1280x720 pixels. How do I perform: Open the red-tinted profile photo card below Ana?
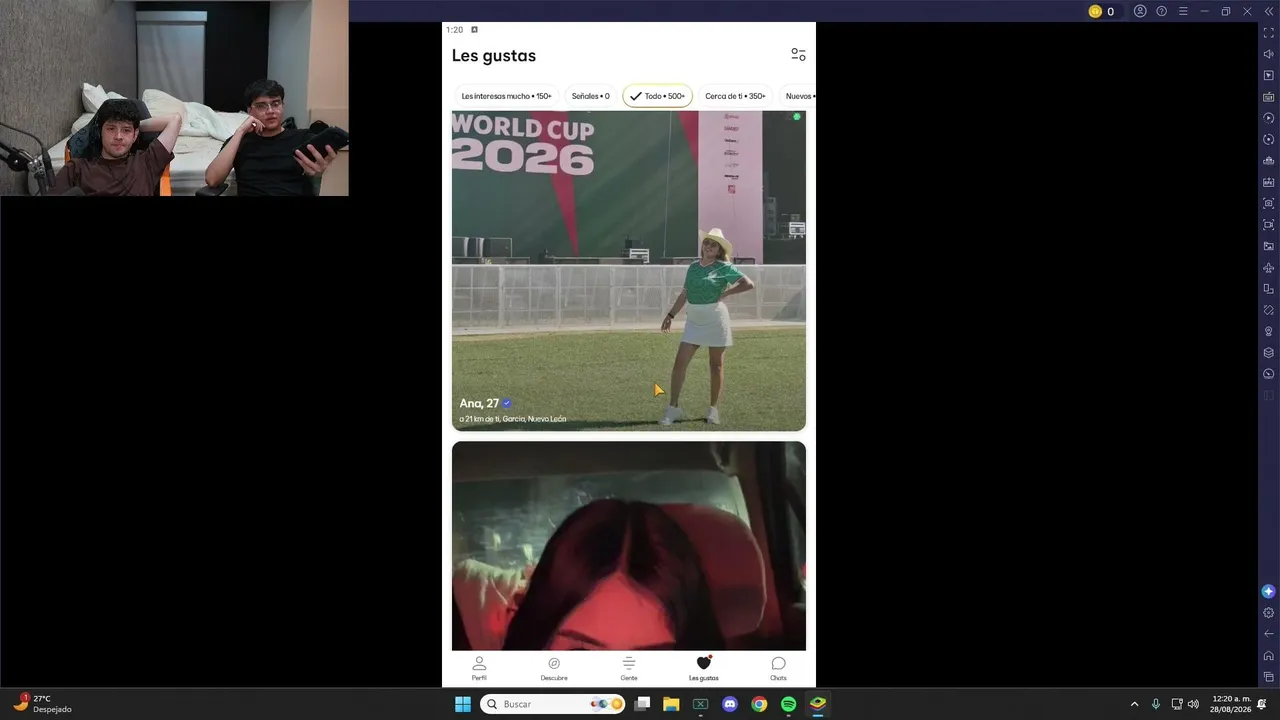[x=629, y=546]
